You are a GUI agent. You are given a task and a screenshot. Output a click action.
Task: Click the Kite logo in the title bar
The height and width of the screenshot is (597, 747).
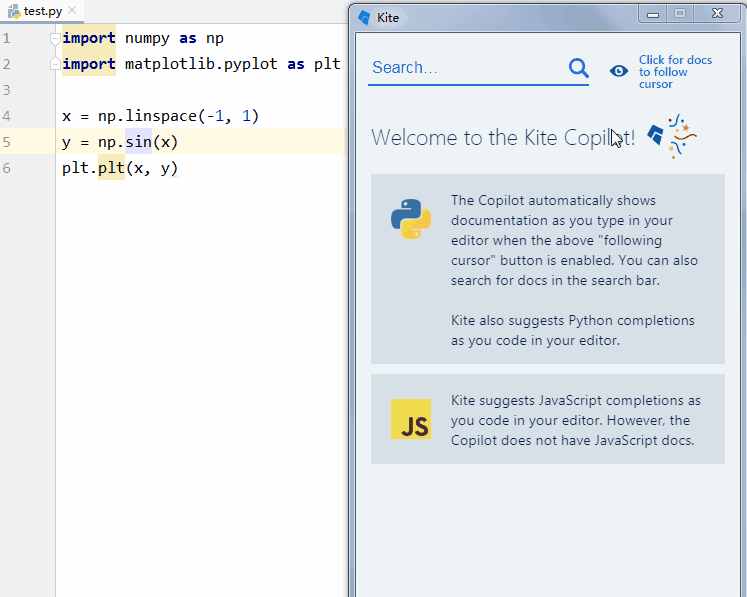(x=364, y=18)
